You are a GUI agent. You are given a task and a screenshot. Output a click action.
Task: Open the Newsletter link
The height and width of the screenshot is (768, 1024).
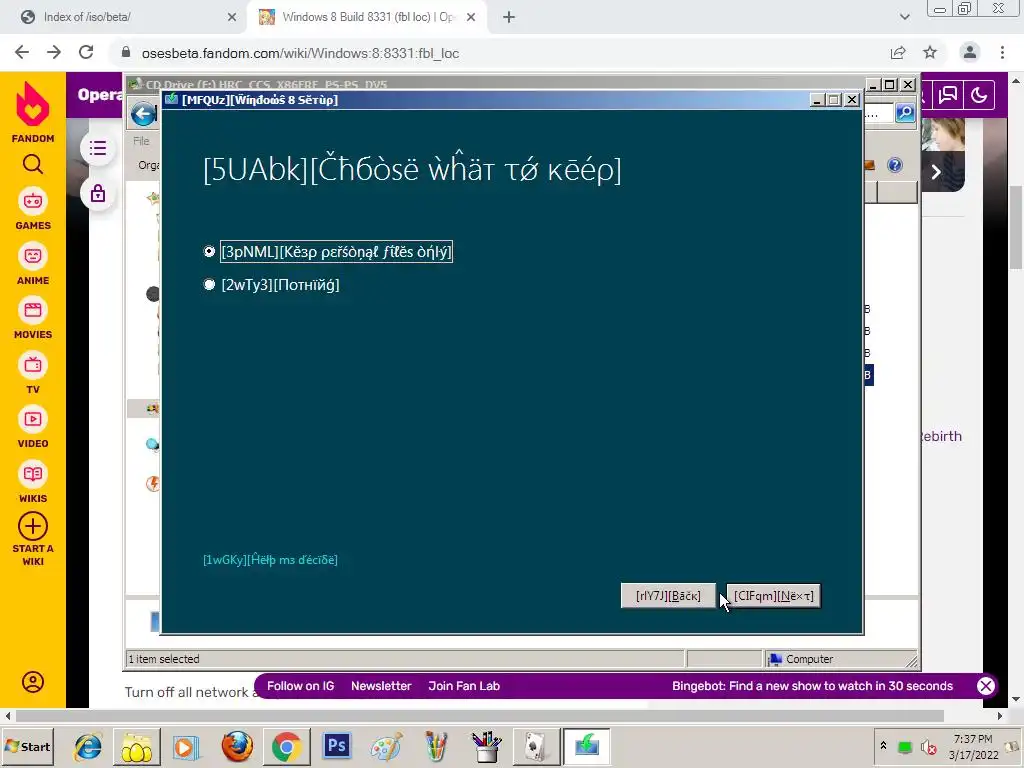381,686
